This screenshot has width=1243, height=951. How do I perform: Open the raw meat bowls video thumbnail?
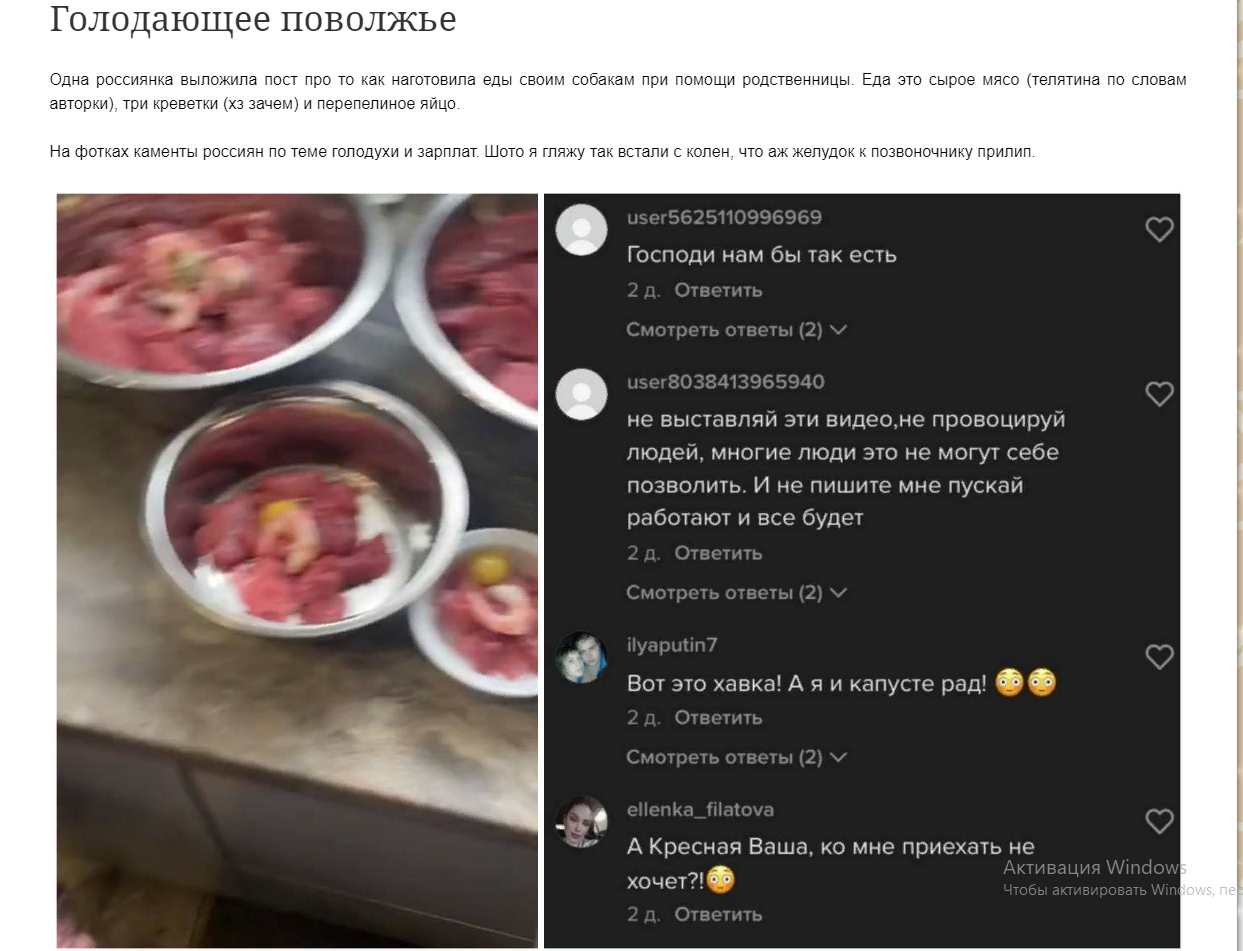point(297,571)
